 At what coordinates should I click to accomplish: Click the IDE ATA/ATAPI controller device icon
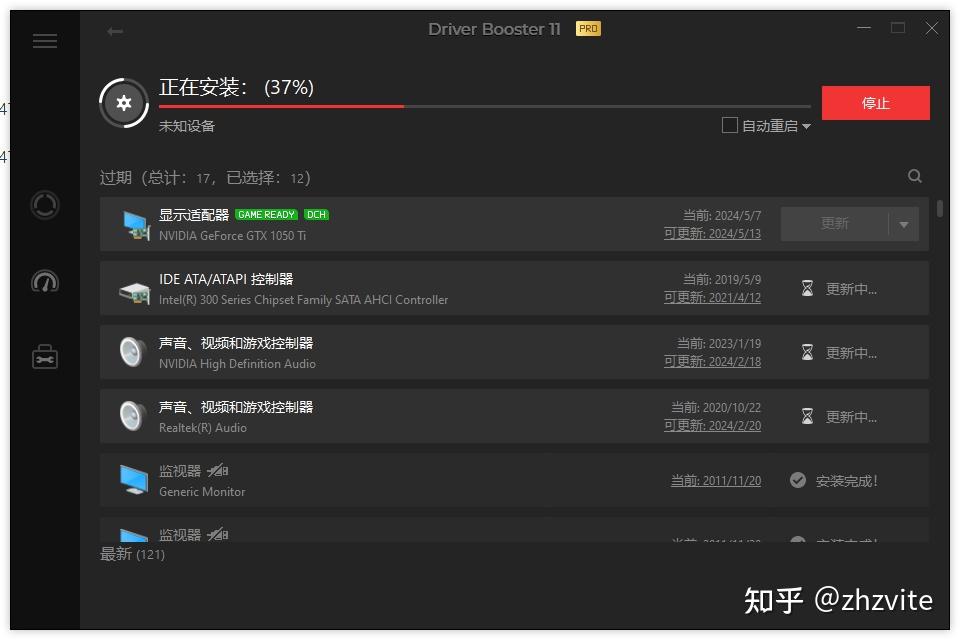tap(135, 293)
